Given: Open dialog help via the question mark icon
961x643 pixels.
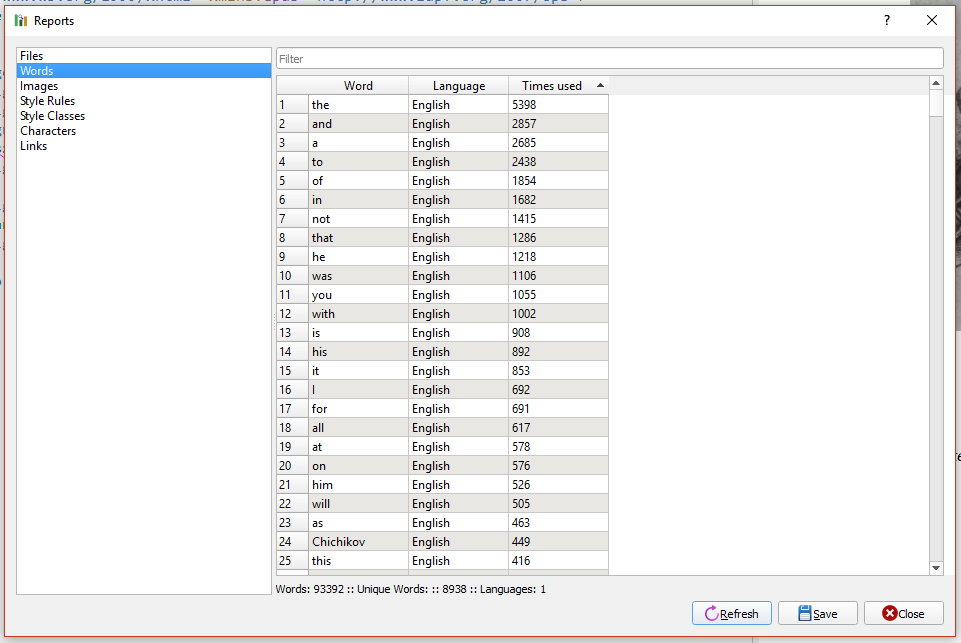Looking at the screenshot, I should pyautogui.click(x=886, y=20).
